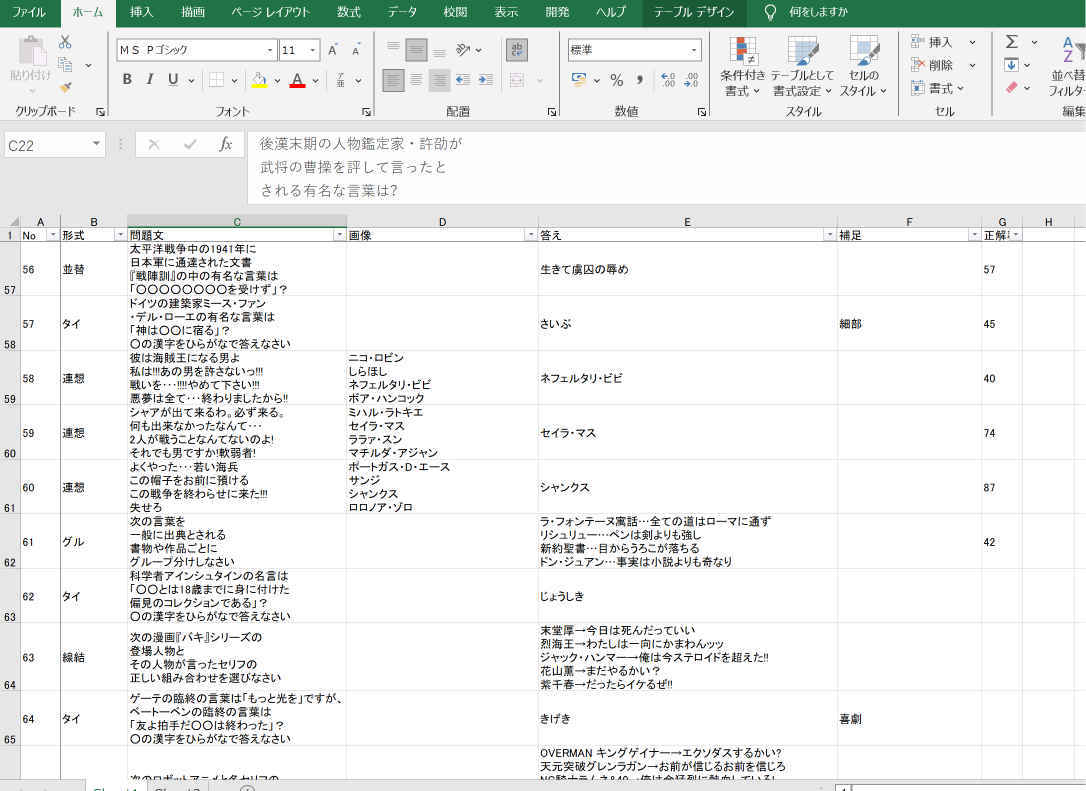Open fill color dropdown arrow
Image resolution: width=1086 pixels, height=791 pixels.
click(277, 81)
